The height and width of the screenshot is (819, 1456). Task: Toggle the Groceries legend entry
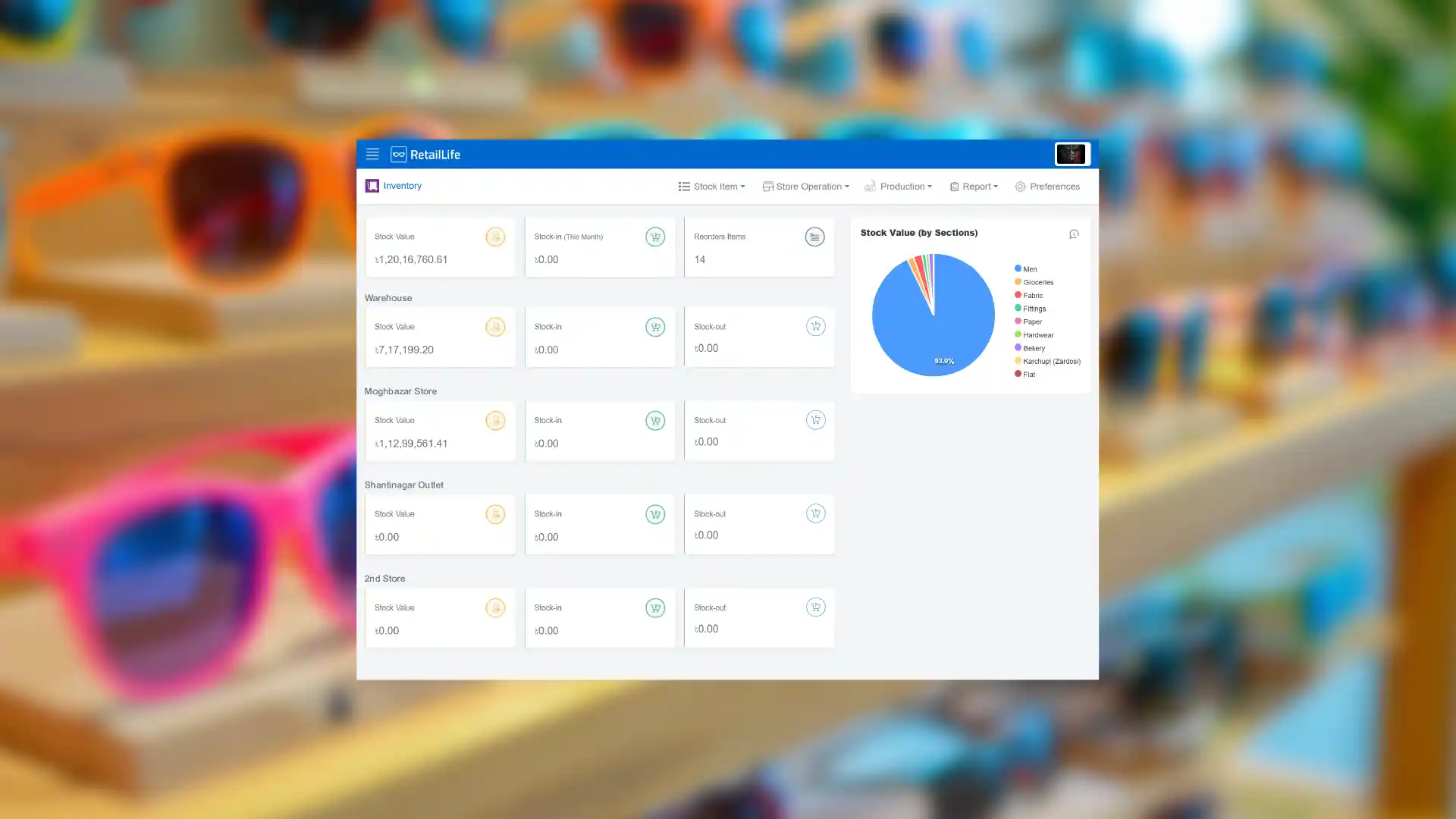click(x=1034, y=282)
